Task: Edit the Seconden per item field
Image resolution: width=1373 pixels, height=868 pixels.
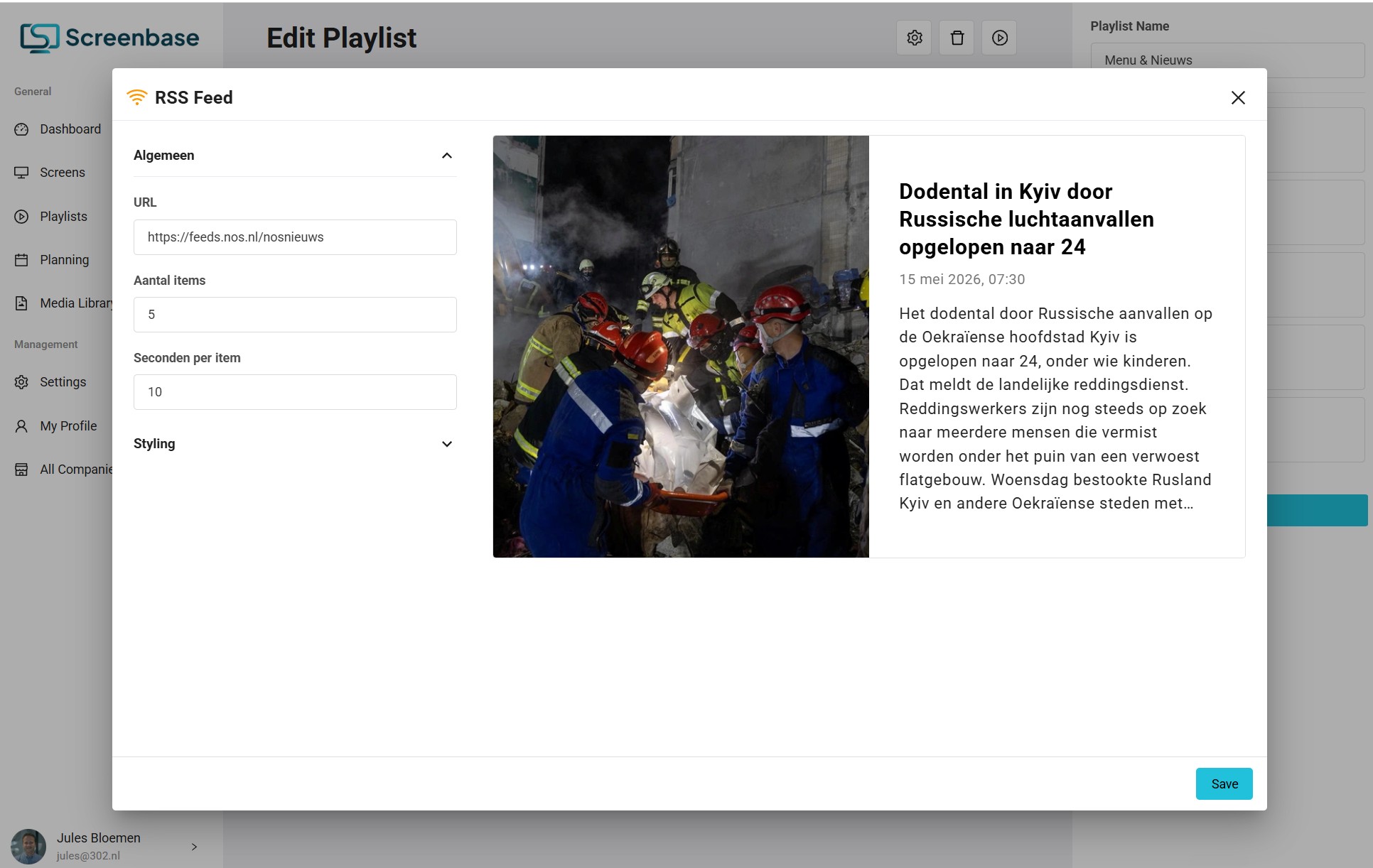Action: (295, 392)
